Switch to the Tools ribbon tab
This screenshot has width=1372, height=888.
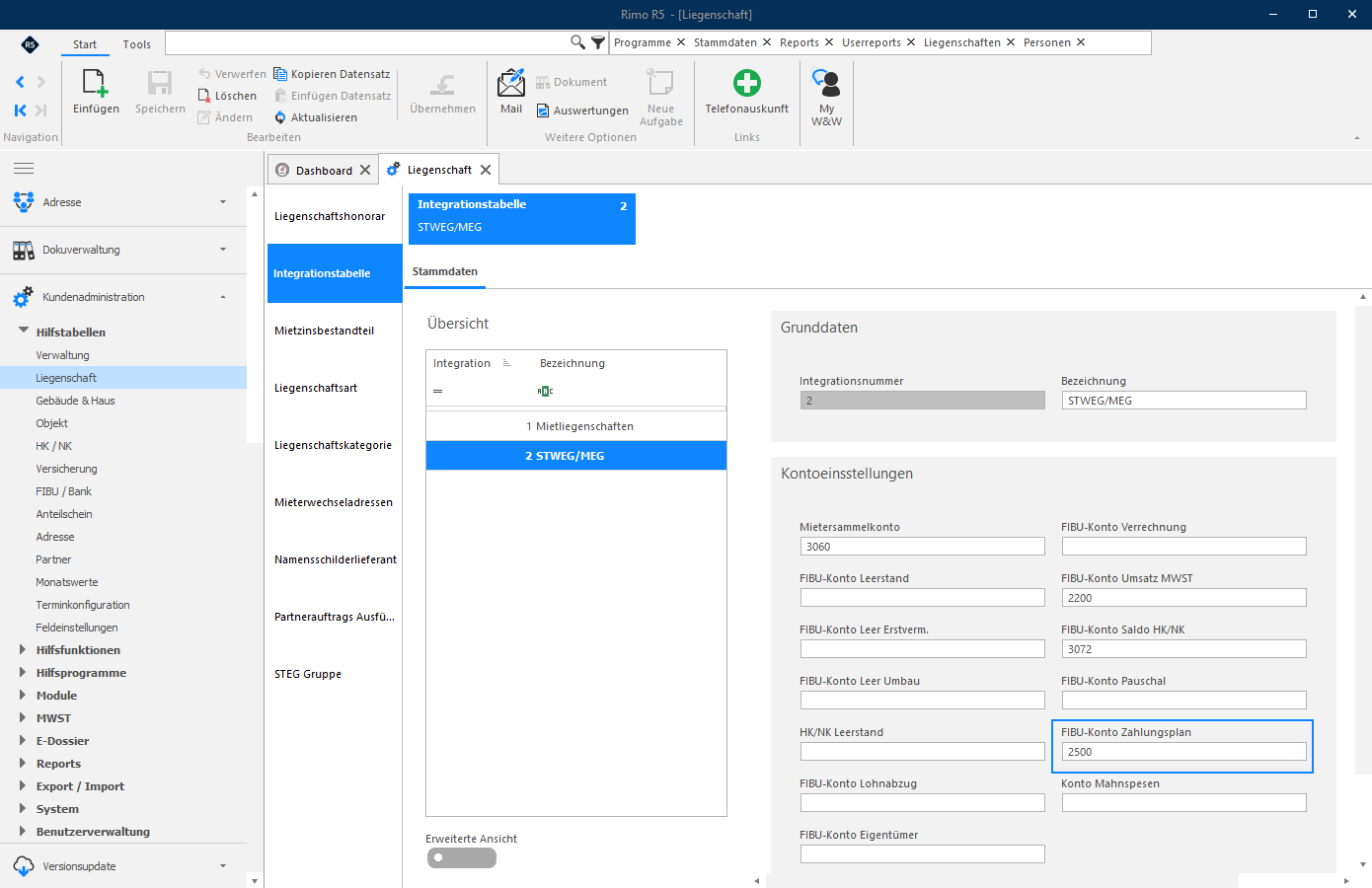(137, 44)
